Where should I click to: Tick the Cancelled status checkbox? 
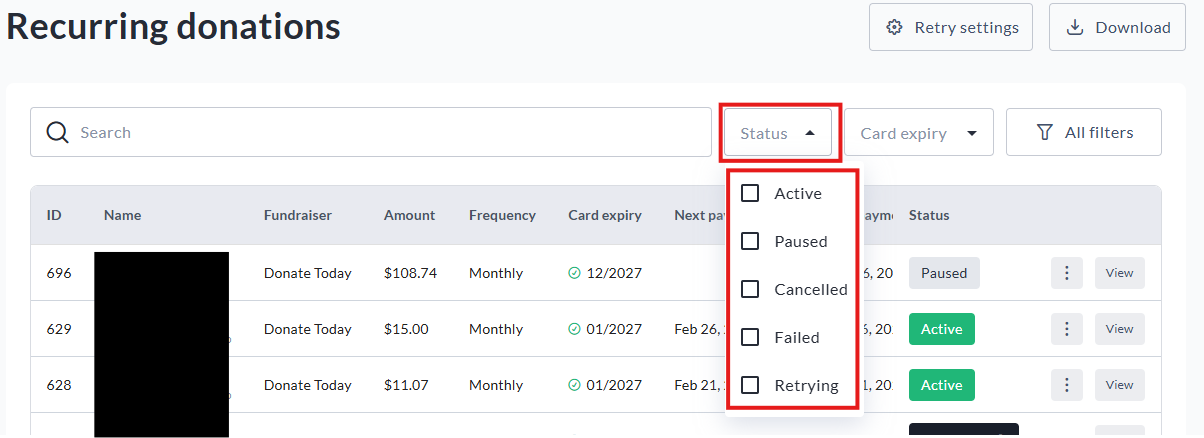[750, 289]
